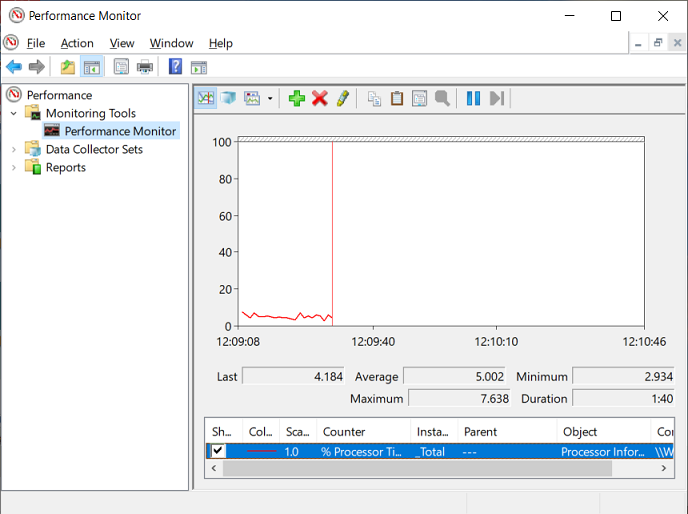
Task: Click the counter list horizontal scrollbar
Action: [440, 469]
